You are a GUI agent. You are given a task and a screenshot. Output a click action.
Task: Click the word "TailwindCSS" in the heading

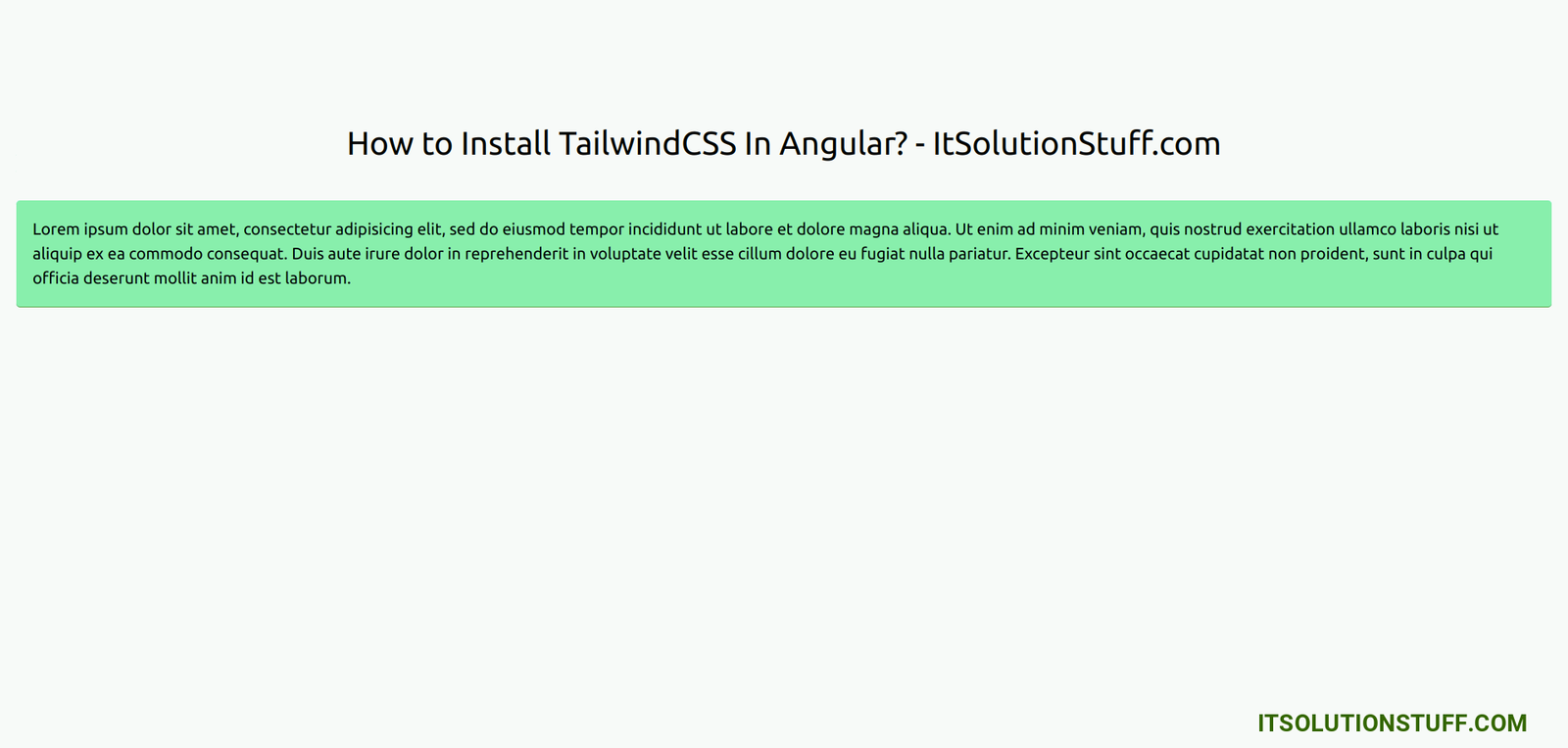(648, 144)
